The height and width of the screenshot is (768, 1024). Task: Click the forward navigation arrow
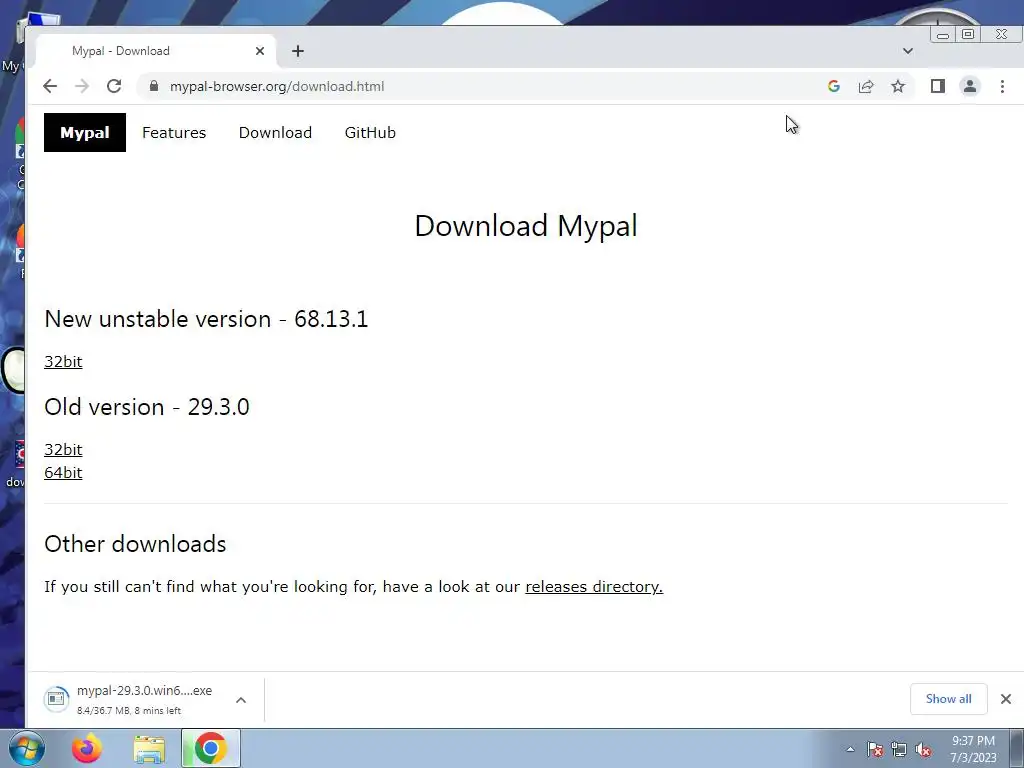pos(82,86)
